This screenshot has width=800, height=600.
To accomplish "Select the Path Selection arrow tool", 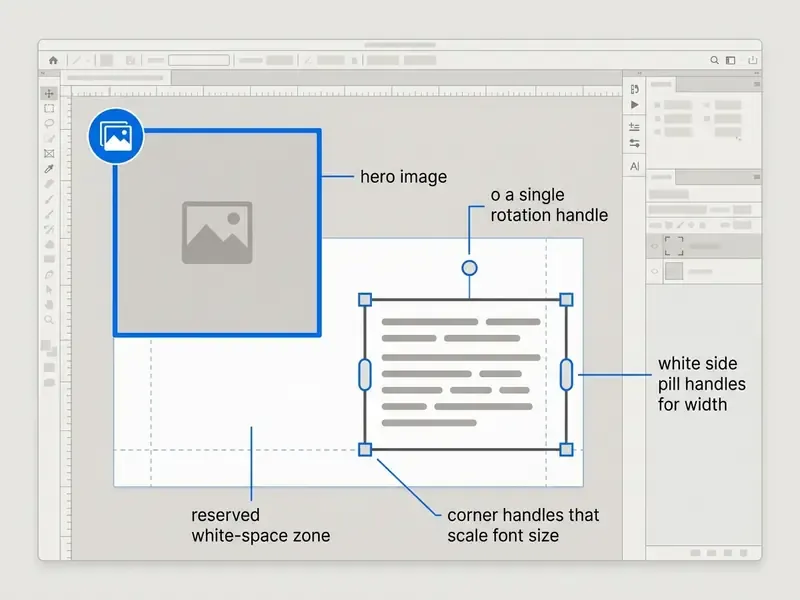I will click(x=49, y=290).
